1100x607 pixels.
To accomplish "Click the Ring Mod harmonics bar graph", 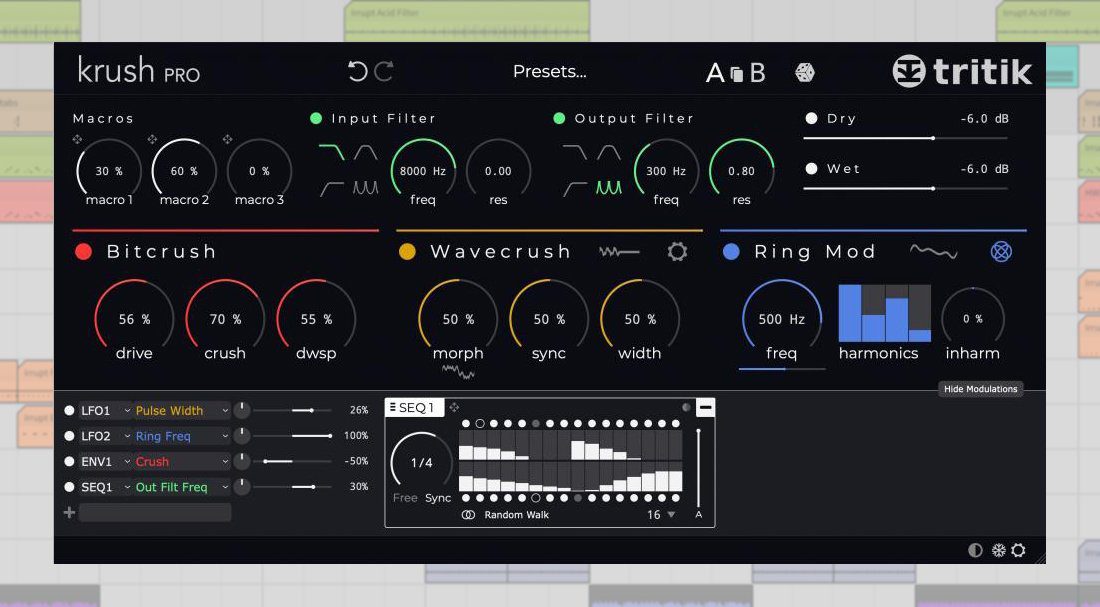I will click(x=885, y=313).
